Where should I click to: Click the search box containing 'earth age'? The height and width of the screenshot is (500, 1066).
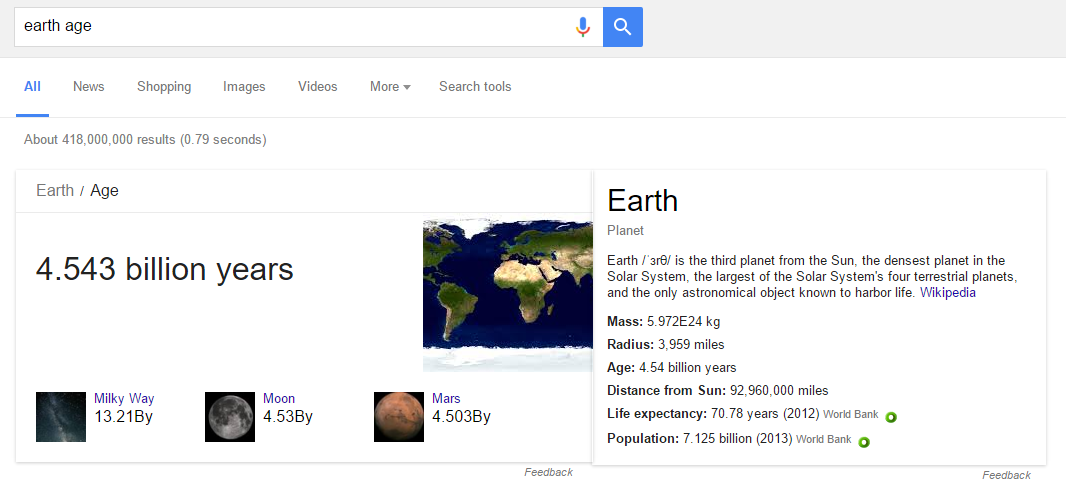pyautogui.click(x=290, y=27)
